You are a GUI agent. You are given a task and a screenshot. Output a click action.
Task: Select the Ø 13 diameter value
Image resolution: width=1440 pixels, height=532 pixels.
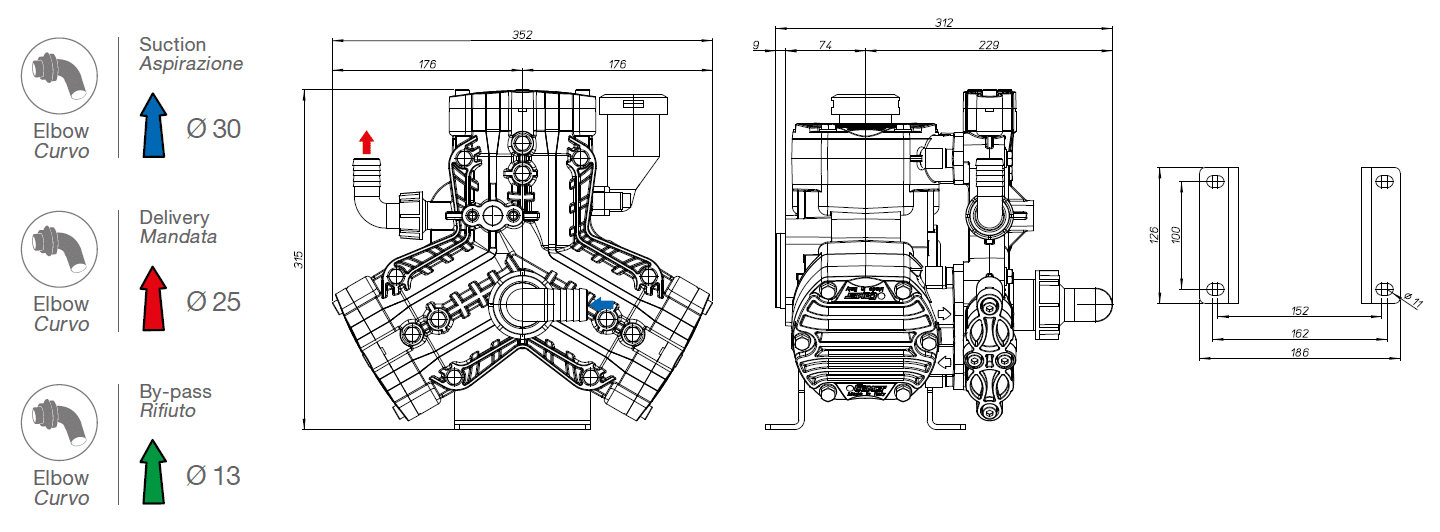[x=213, y=476]
